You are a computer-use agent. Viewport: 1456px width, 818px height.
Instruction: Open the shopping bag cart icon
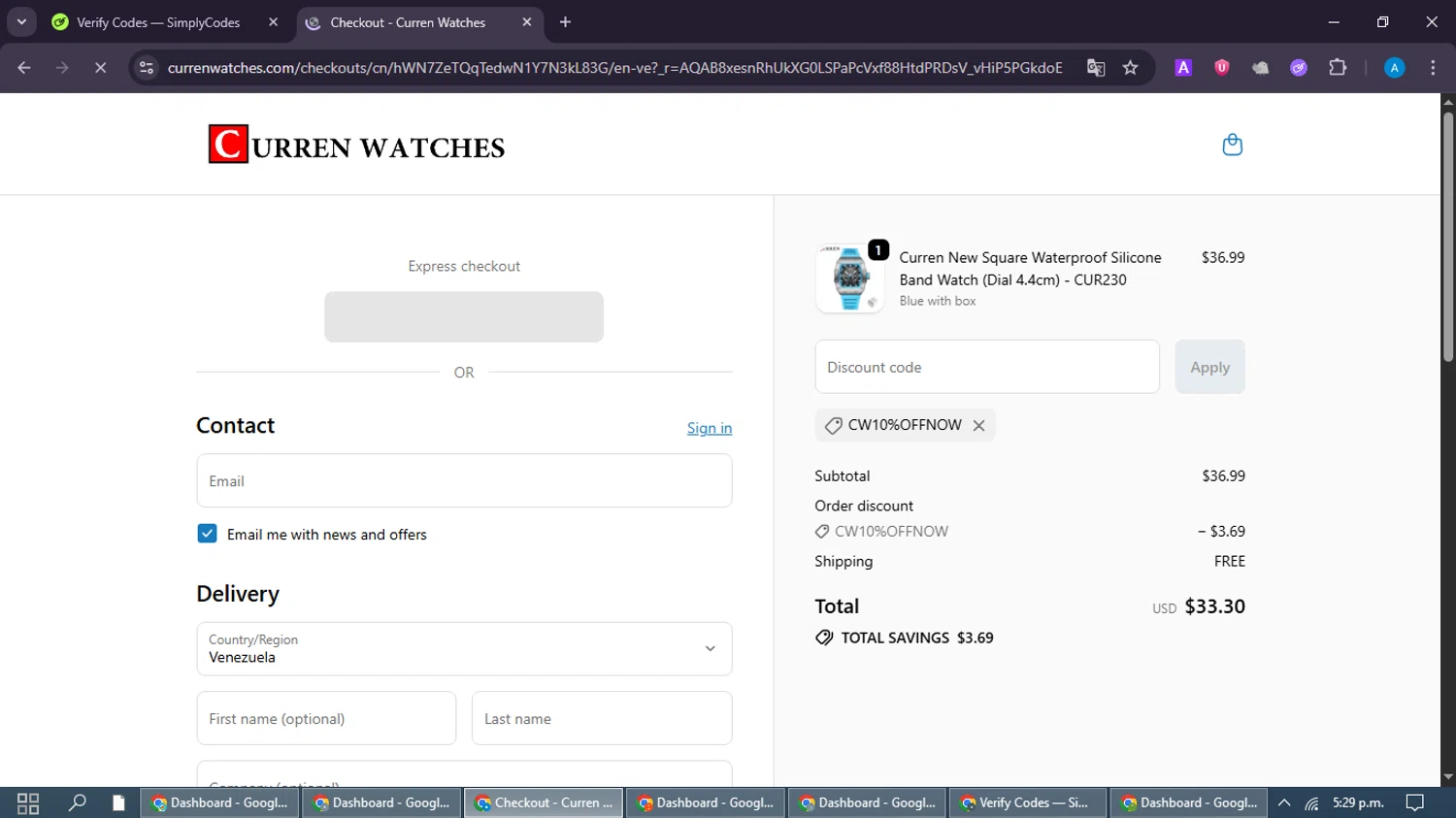(1232, 145)
